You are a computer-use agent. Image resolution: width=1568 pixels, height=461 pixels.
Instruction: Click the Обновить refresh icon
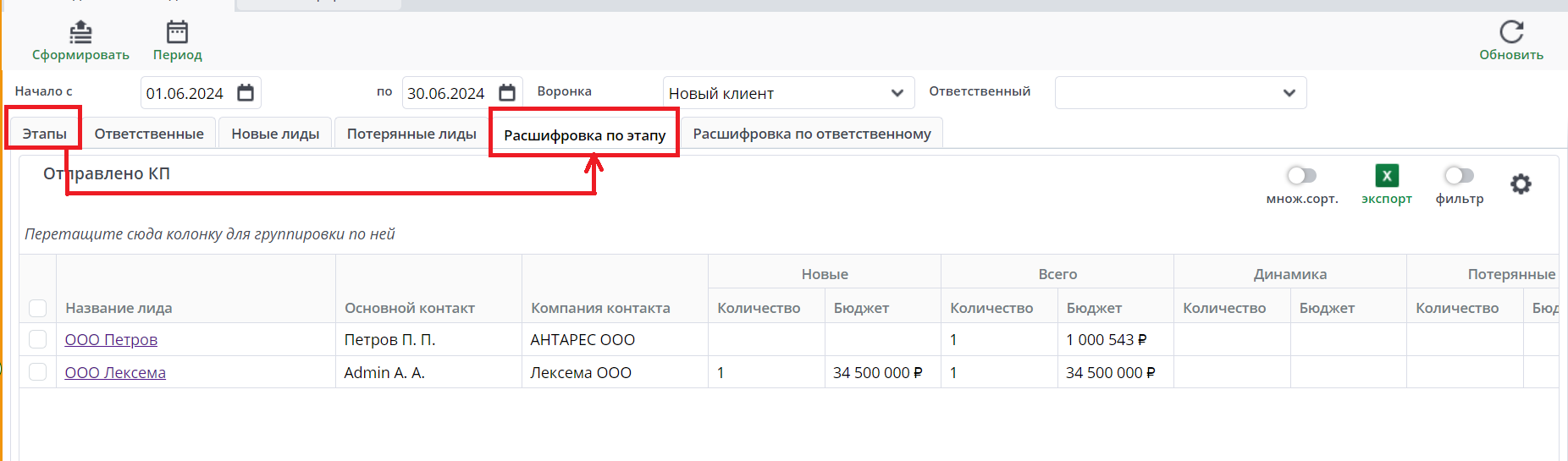click(1511, 32)
